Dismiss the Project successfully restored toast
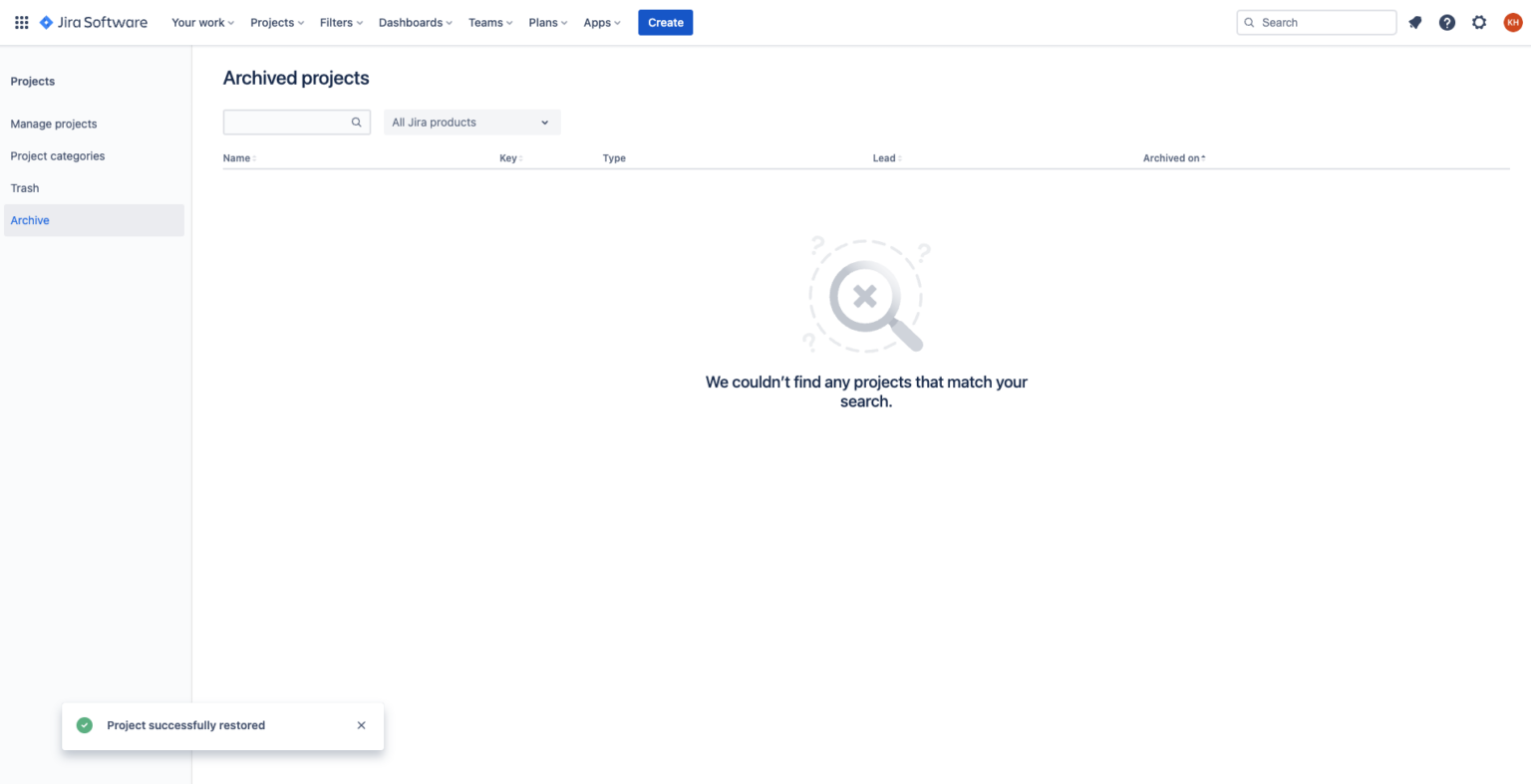 click(x=361, y=725)
